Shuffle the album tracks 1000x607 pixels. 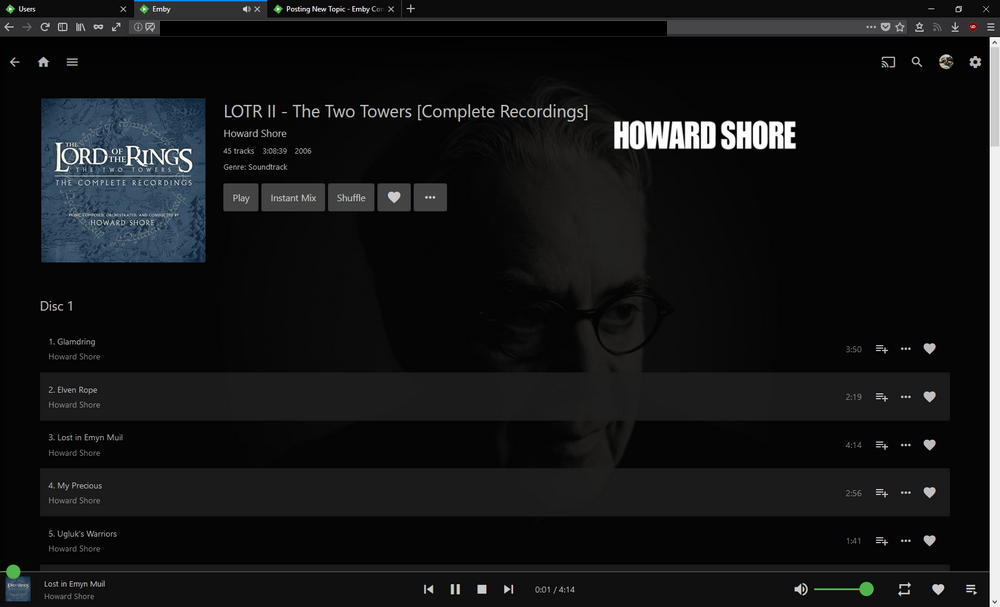tap(351, 198)
